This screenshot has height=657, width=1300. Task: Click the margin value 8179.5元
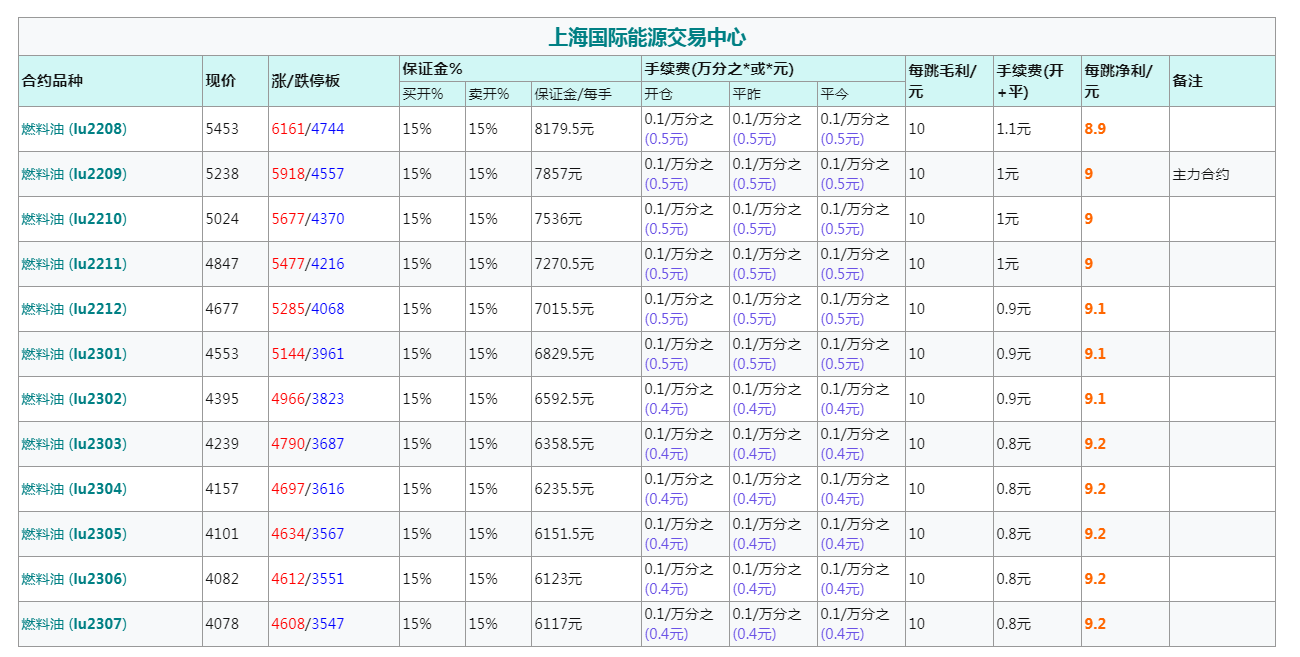[565, 129]
